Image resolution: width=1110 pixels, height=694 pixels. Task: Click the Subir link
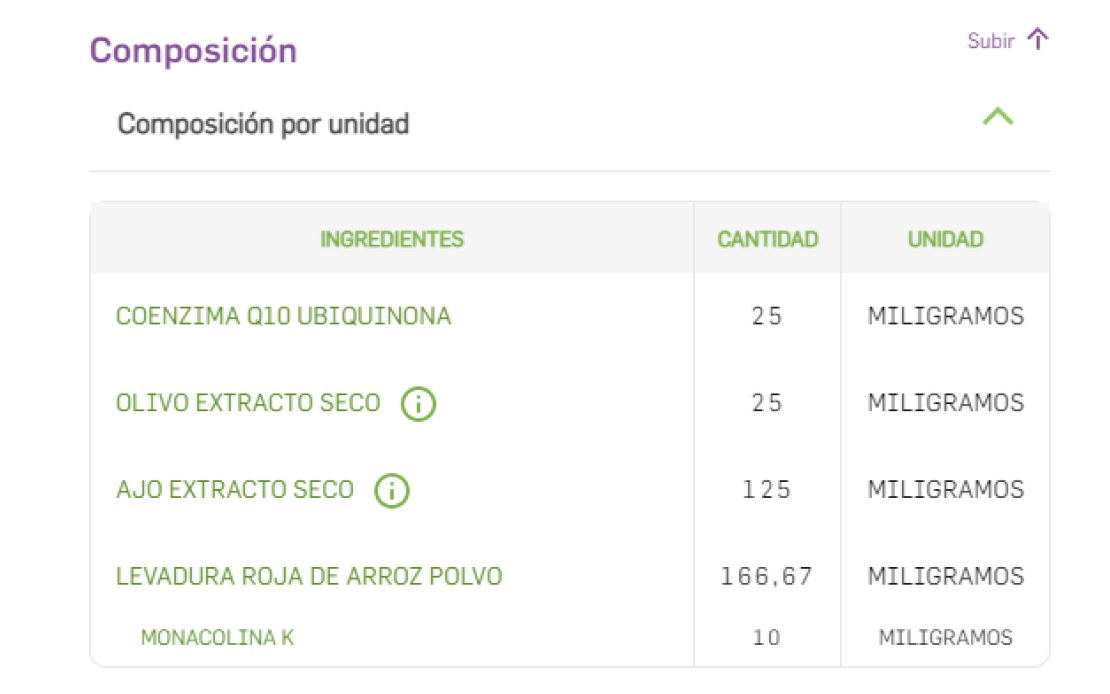click(x=990, y=41)
